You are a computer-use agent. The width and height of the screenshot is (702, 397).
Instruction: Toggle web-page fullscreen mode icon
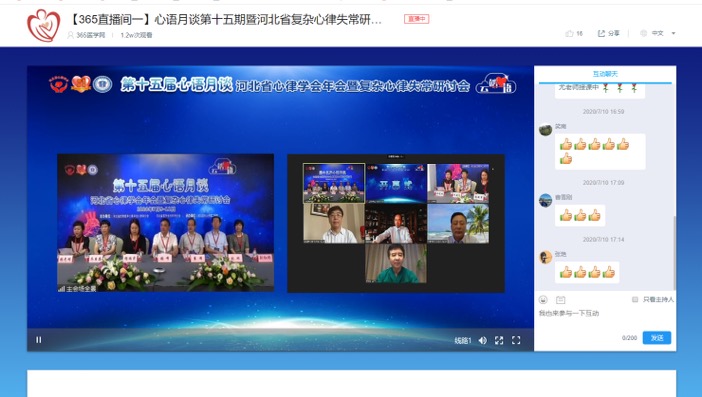[499, 341]
